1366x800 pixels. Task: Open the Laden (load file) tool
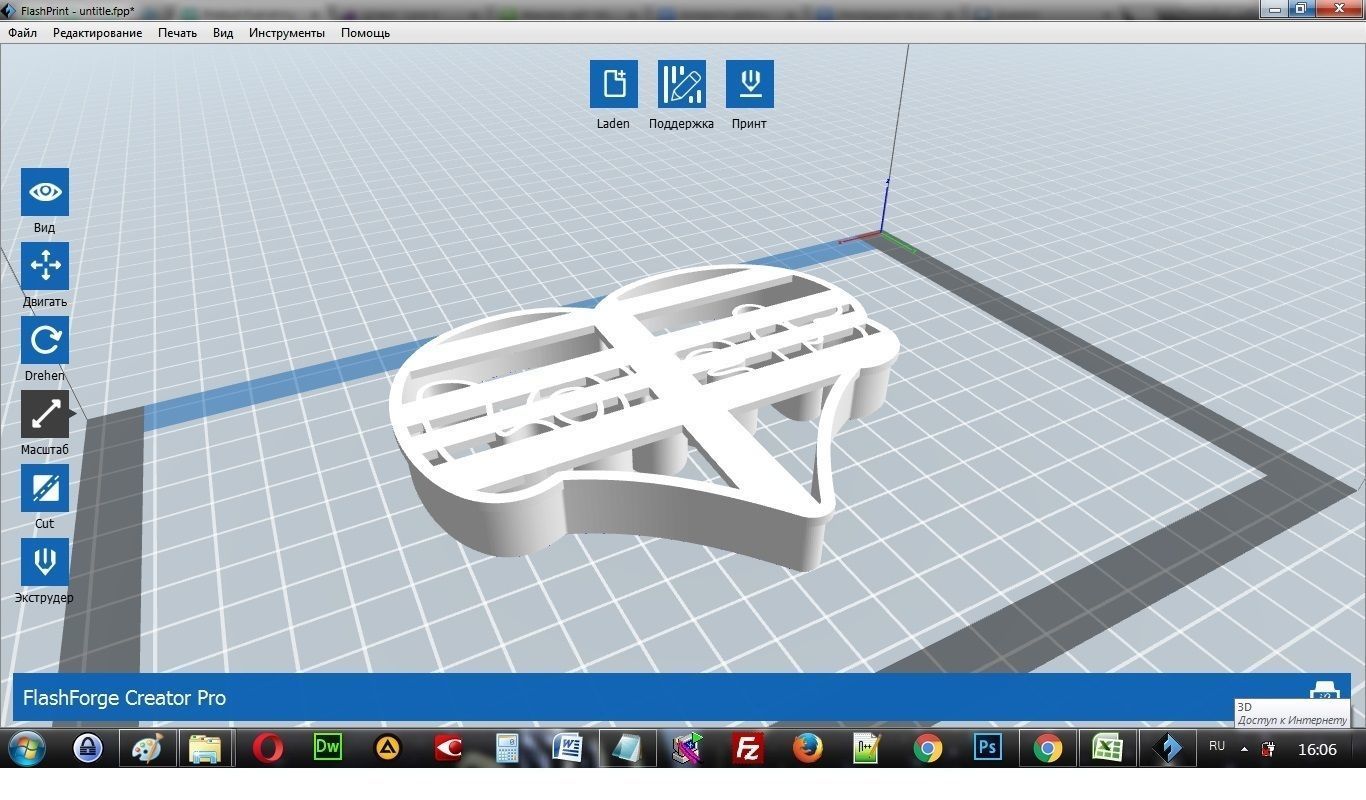[613, 84]
